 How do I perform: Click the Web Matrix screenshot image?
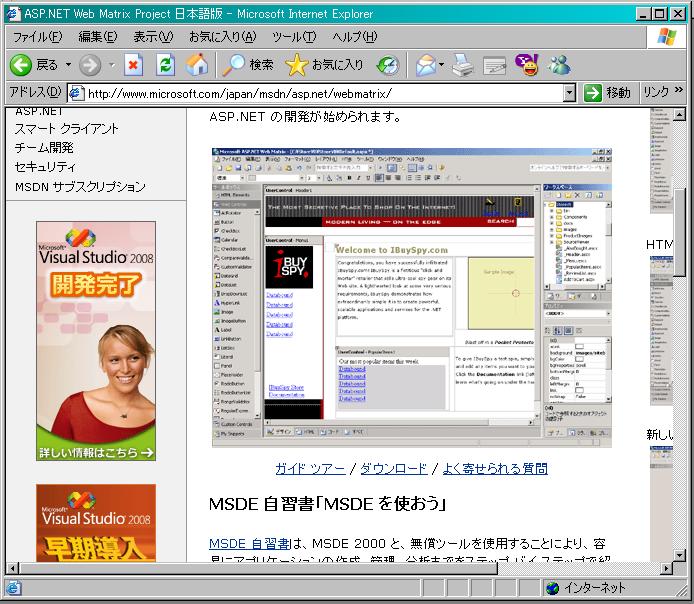[412, 298]
